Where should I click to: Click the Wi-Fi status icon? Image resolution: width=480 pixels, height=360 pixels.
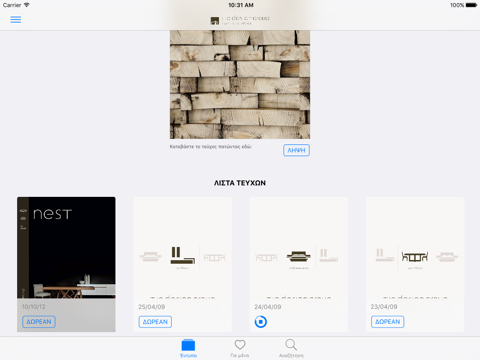pyautogui.click(x=26, y=5)
